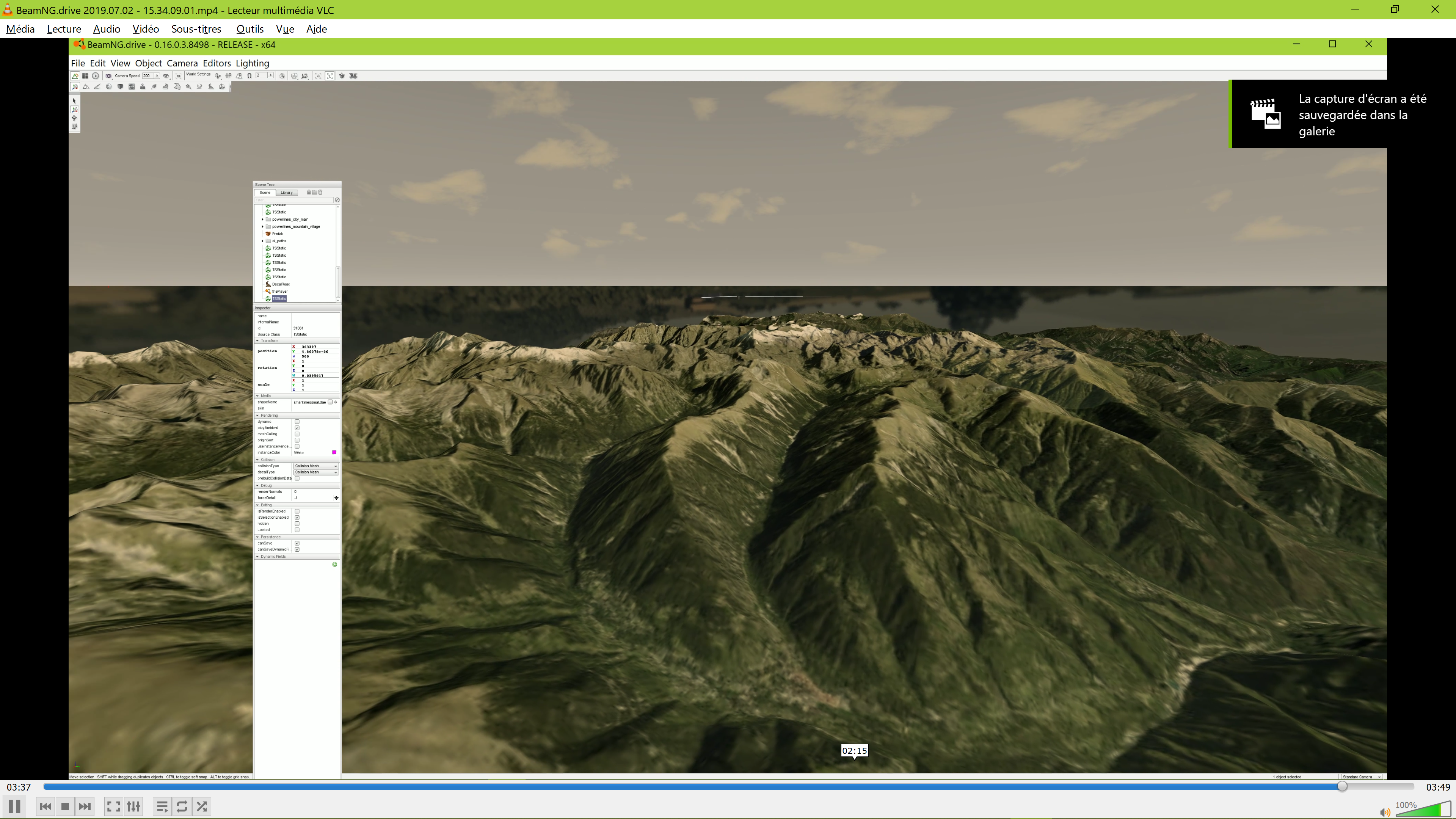Open VLC Outils menu
Viewport: 1456px width, 819px height.
click(x=250, y=29)
